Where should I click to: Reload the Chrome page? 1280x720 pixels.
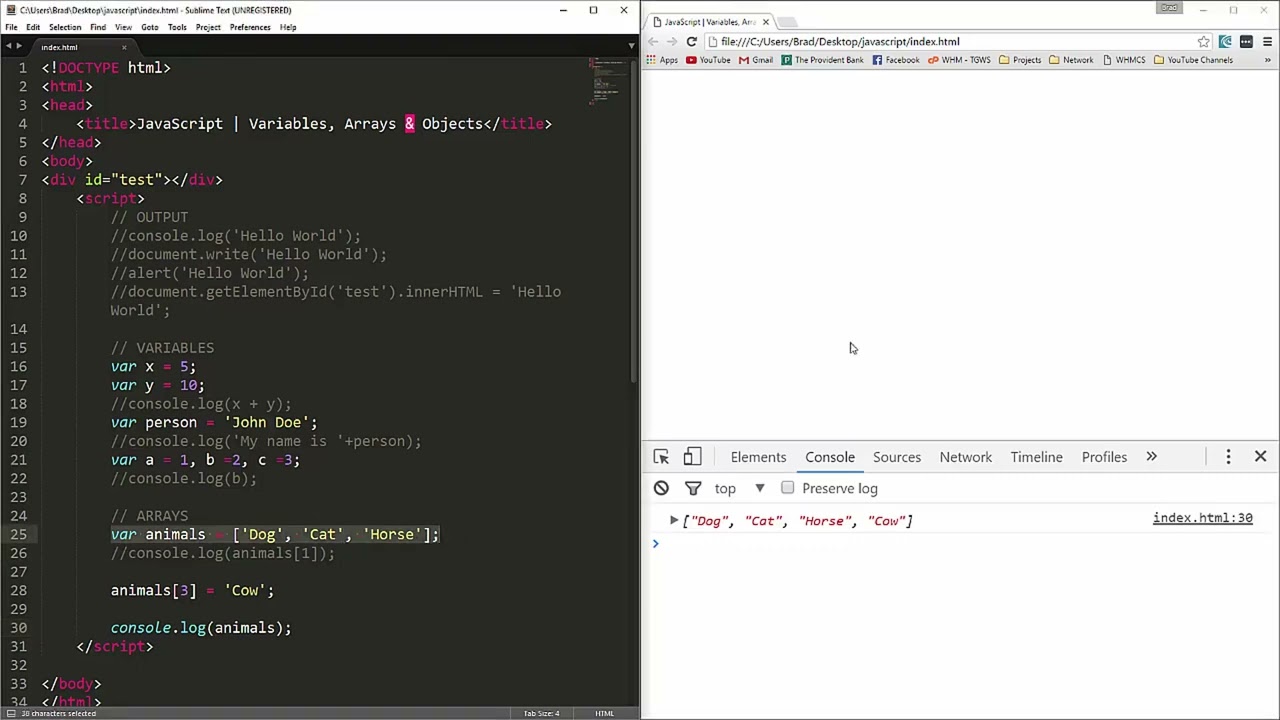click(x=691, y=42)
